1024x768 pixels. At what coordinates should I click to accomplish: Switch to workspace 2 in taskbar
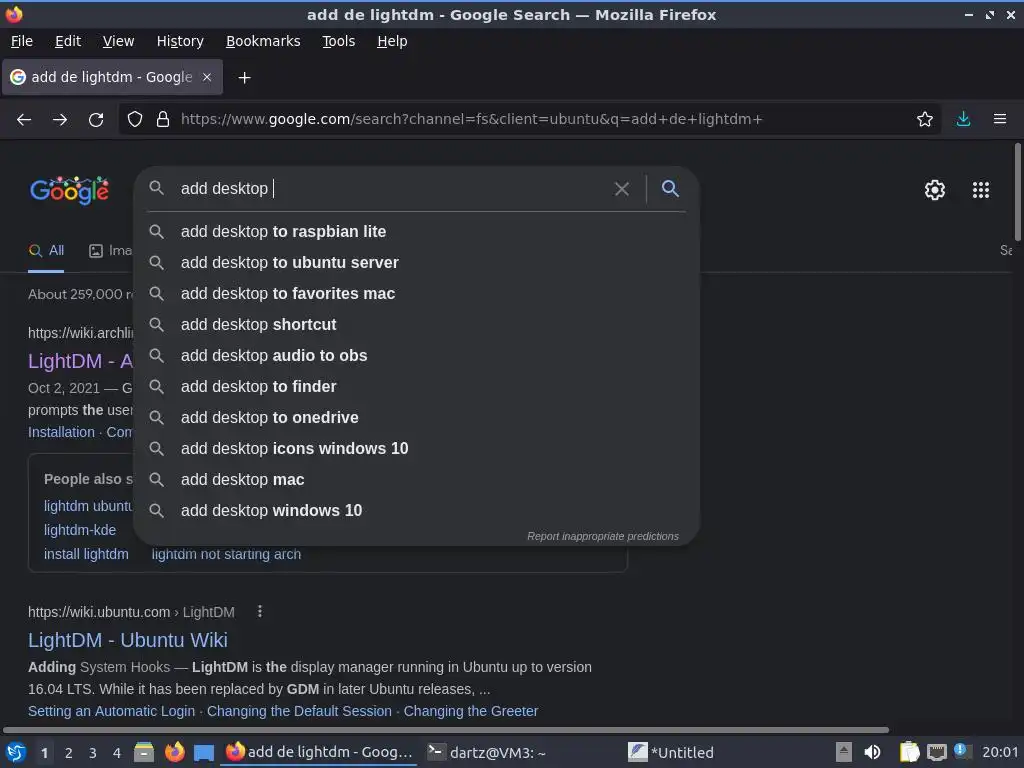pyautogui.click(x=69, y=753)
